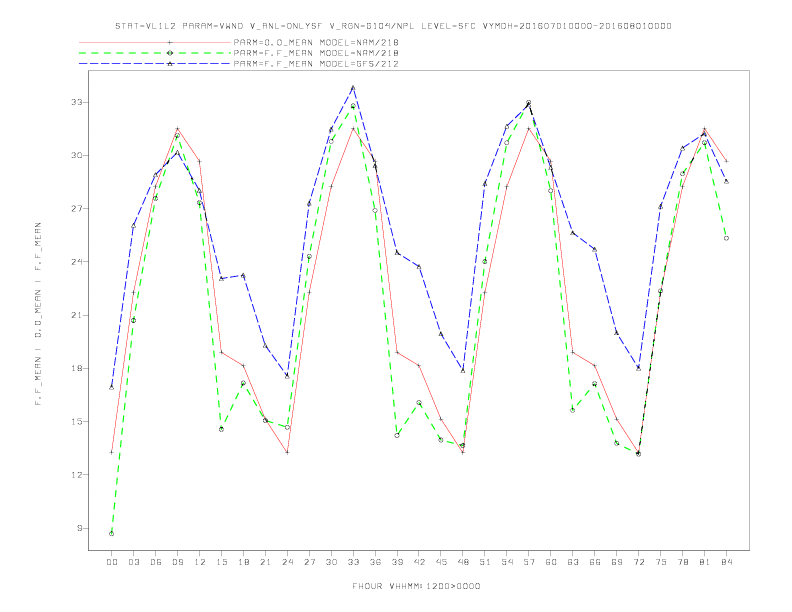The width and height of the screenshot is (792, 612).
Task: Click x-axis forecast hour label 21
Action: (265, 562)
